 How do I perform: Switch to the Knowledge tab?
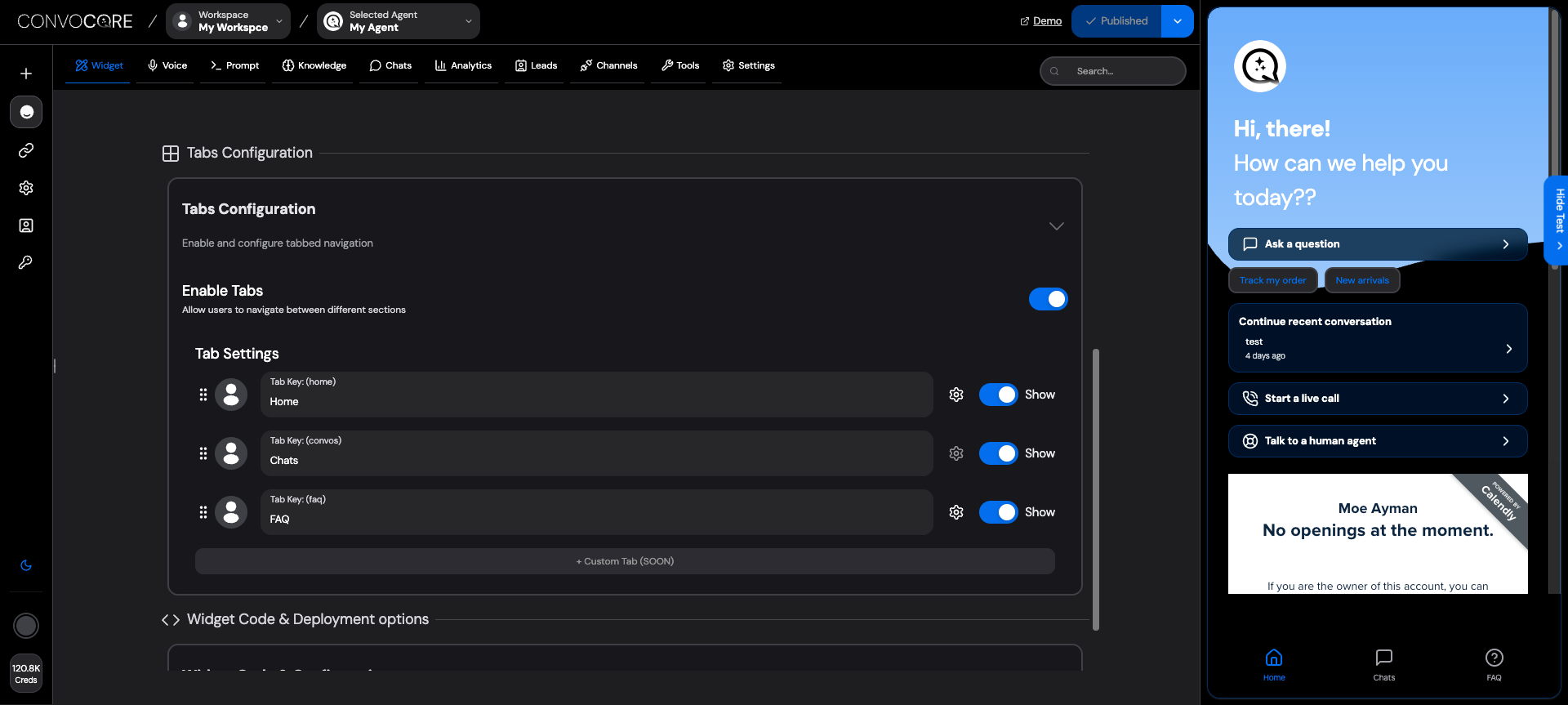click(314, 65)
